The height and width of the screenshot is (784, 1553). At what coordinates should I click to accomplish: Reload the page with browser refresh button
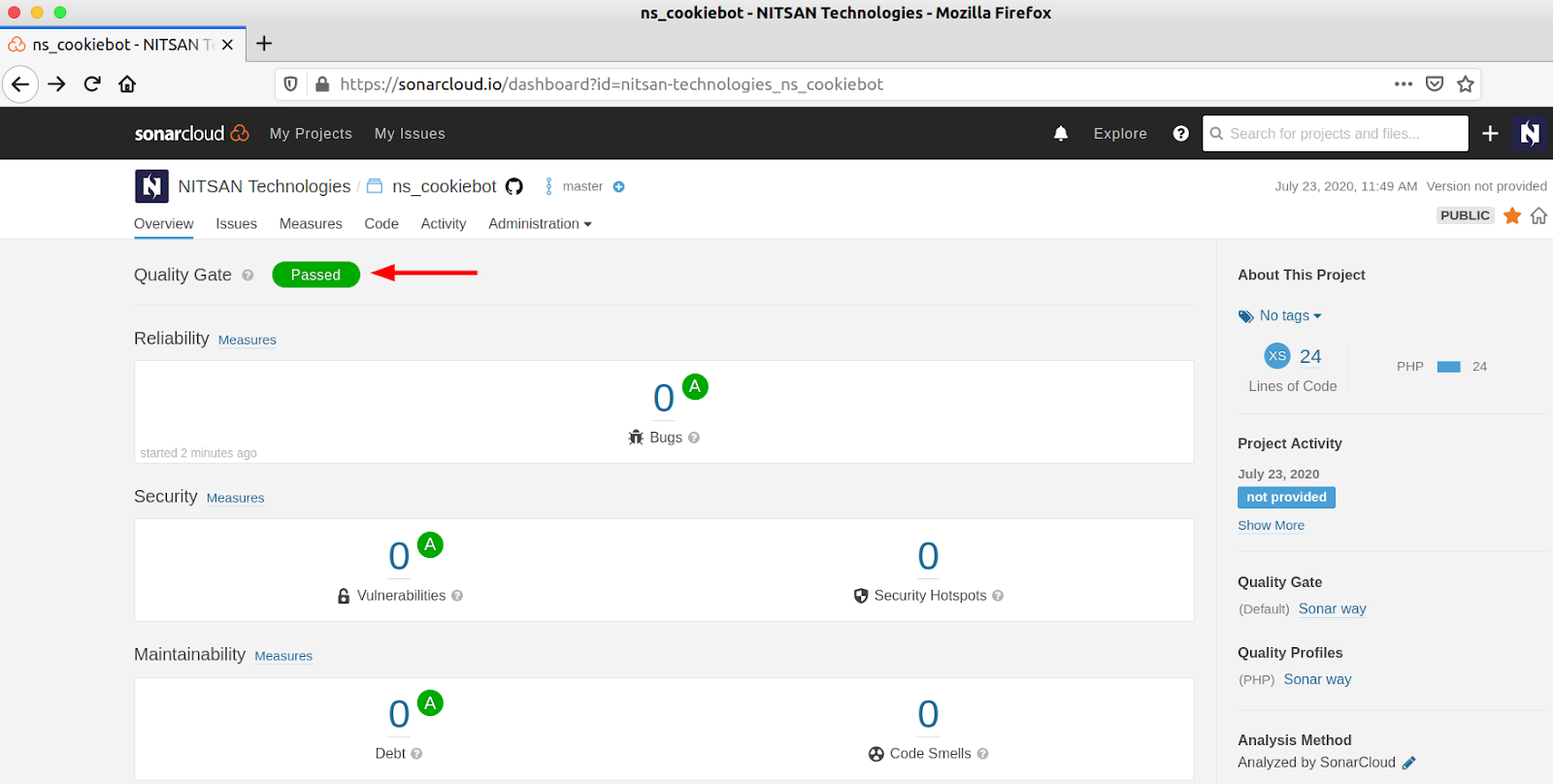92,84
